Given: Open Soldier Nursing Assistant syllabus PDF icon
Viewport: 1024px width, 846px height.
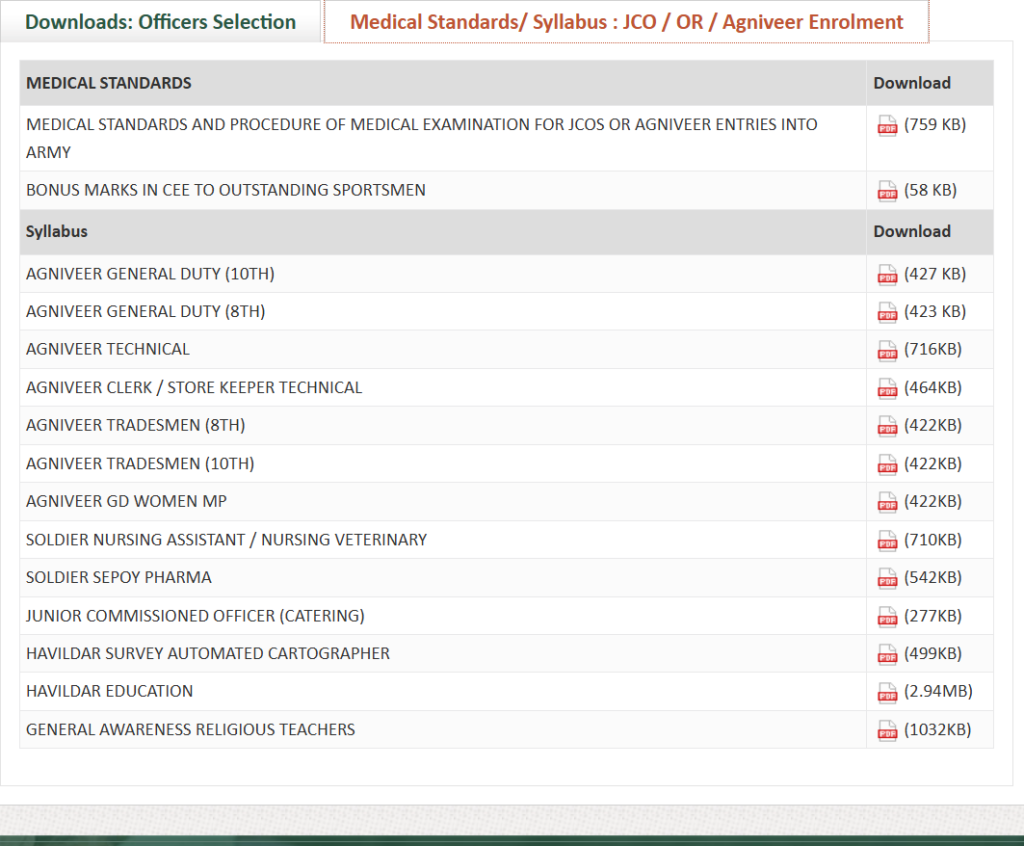Looking at the screenshot, I should pyautogui.click(x=887, y=540).
